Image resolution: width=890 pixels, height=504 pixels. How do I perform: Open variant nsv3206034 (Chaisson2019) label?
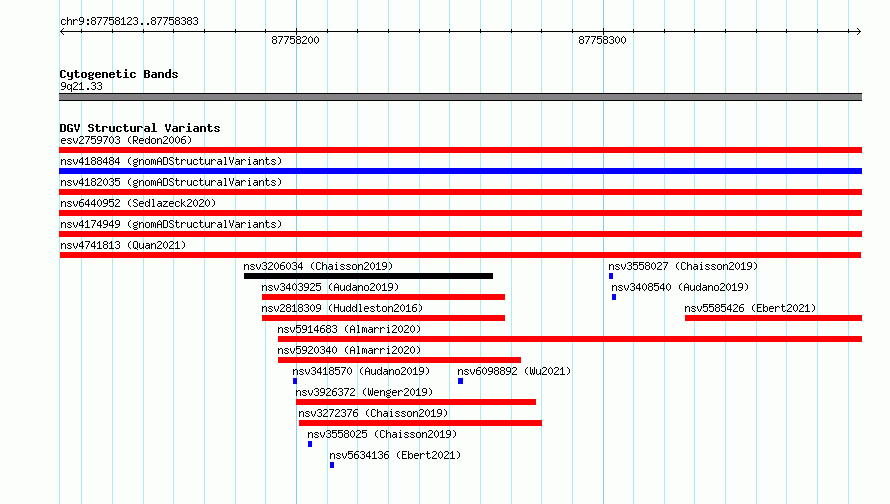coord(318,266)
